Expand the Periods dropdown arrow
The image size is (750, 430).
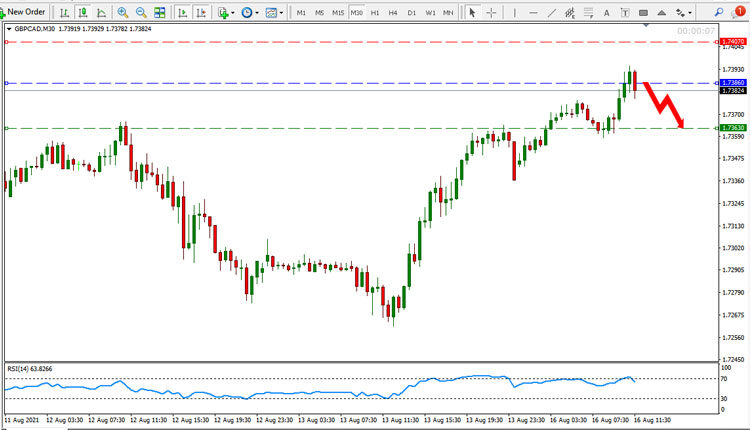[257, 13]
